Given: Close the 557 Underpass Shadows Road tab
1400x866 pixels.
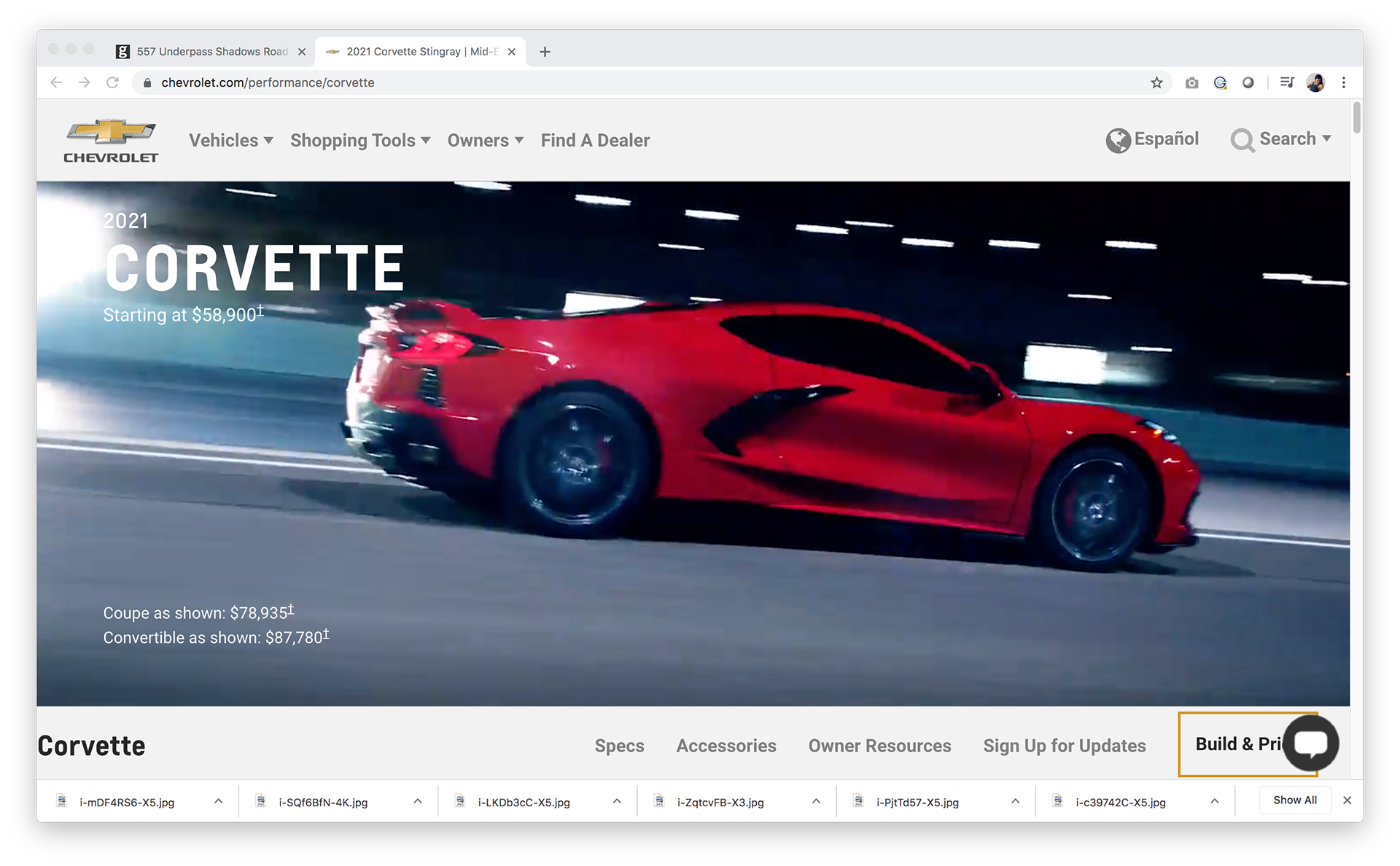Looking at the screenshot, I should pyautogui.click(x=302, y=52).
